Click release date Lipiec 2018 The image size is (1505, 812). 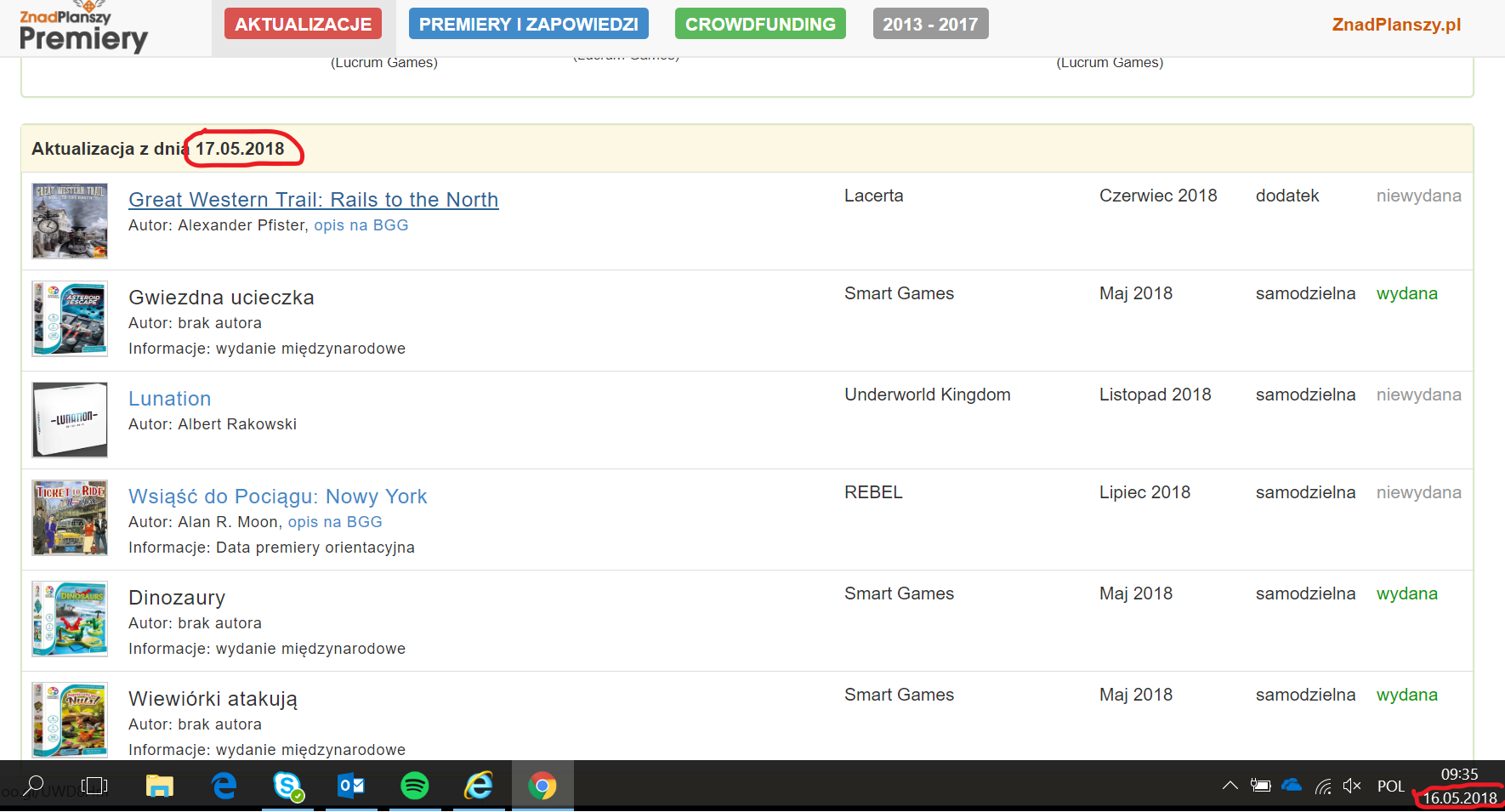(1144, 492)
